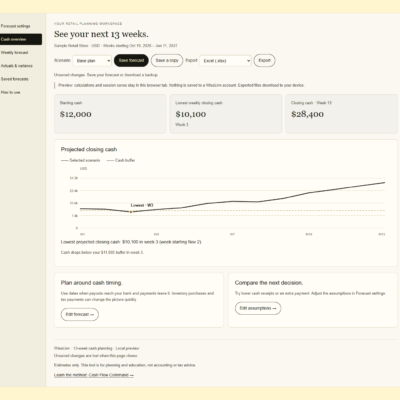400x400 pixels.
Task: Open the Scenario dropdown showing Base plan
Action: click(x=92, y=61)
